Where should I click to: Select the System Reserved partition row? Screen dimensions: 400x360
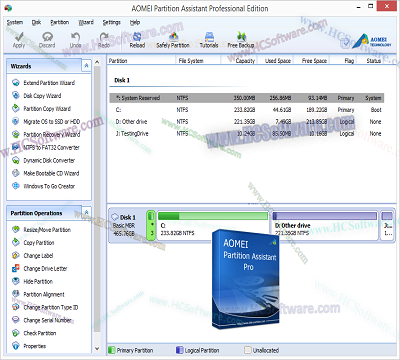tap(247, 98)
